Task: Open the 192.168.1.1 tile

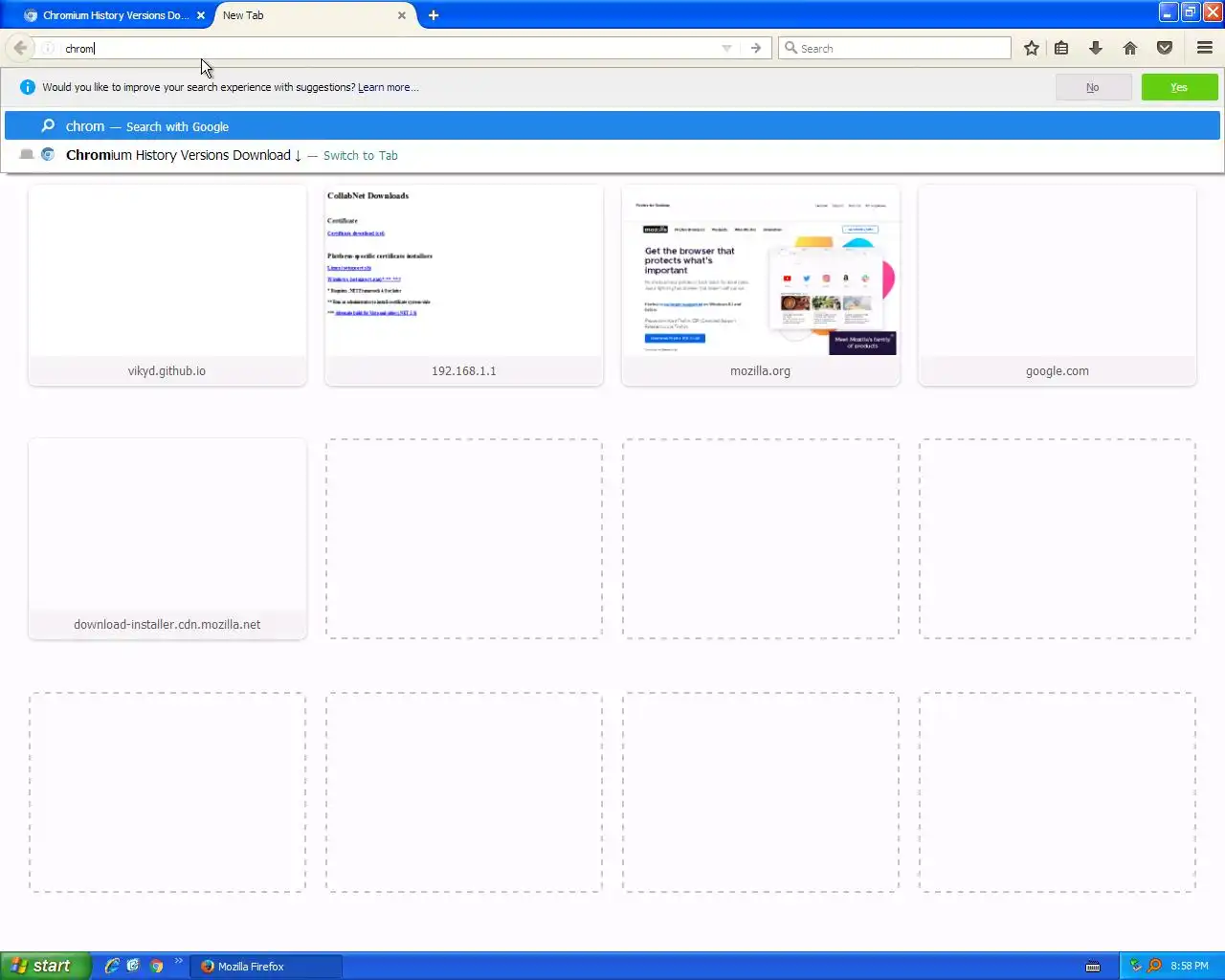Action: (x=464, y=285)
